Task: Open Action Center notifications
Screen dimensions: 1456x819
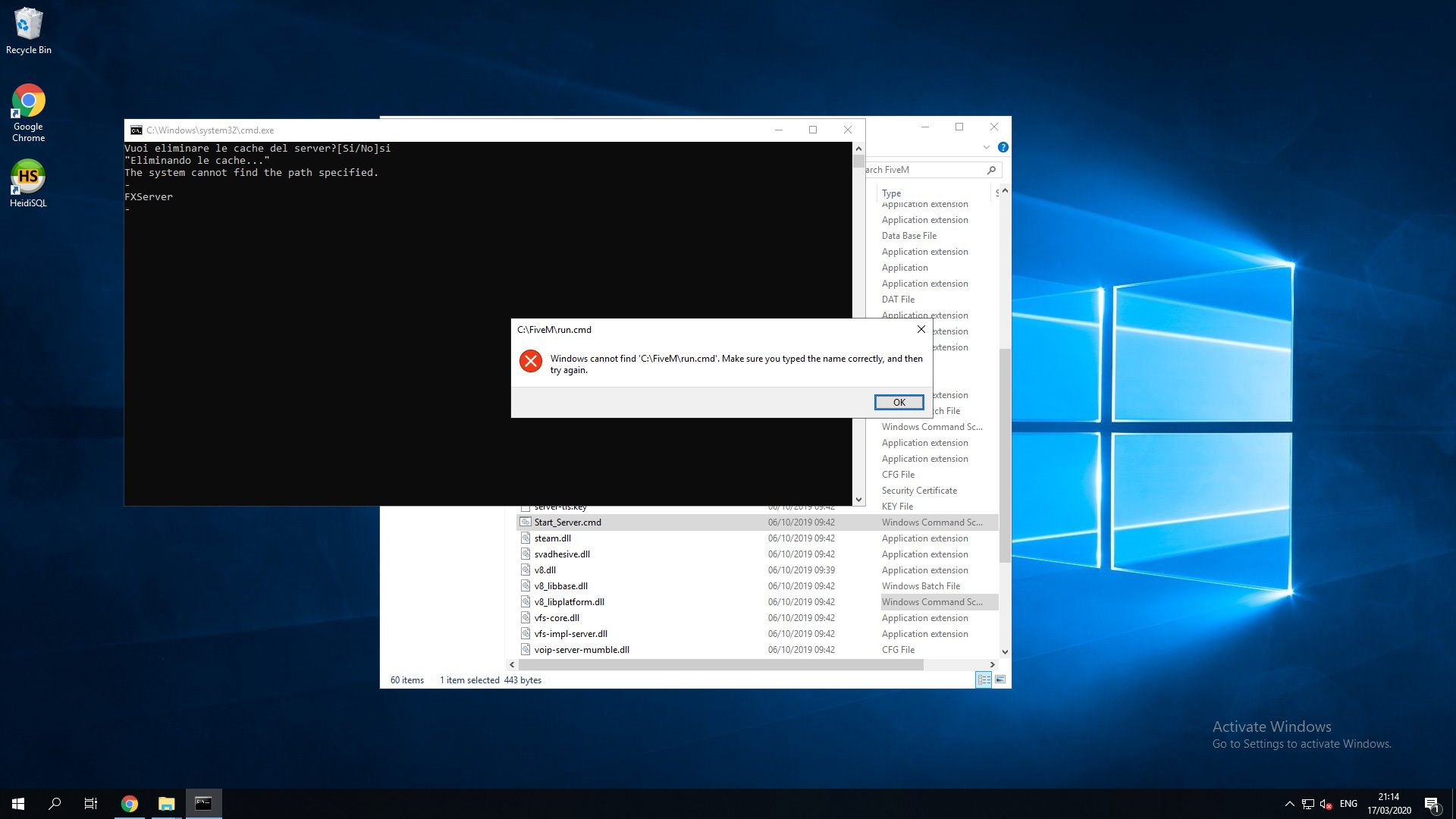Action: click(1432, 804)
